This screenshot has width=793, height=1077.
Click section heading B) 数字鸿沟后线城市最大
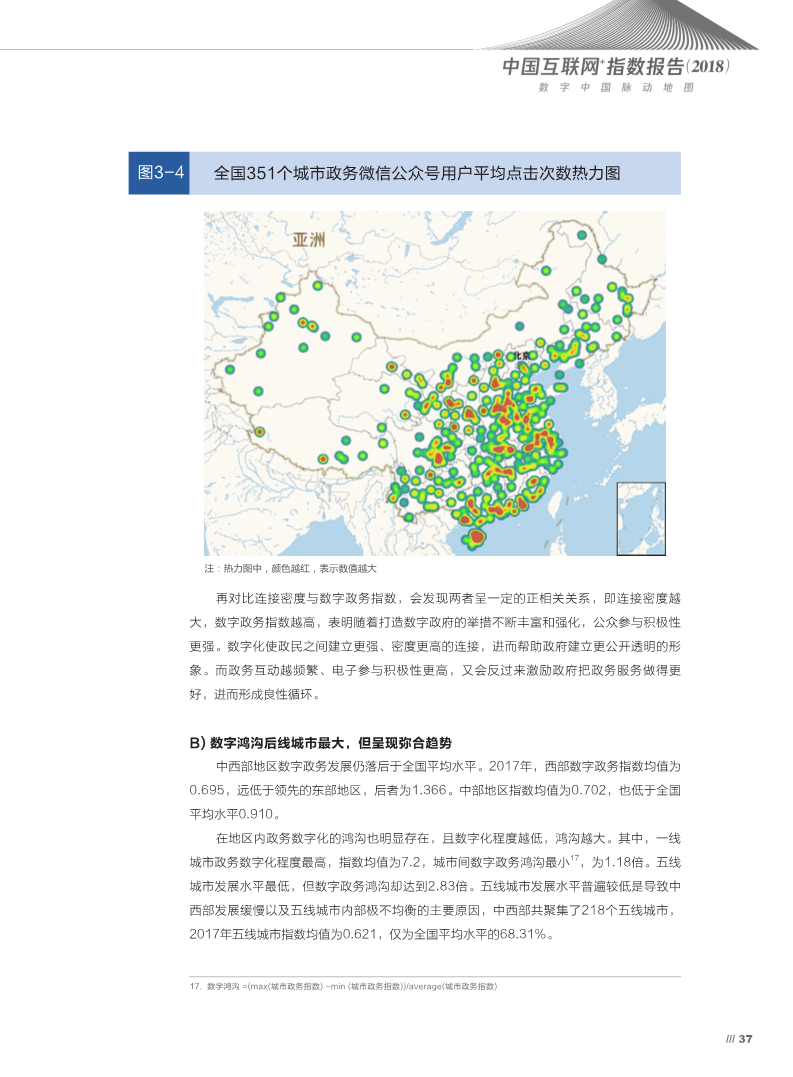pyautogui.click(x=321, y=743)
